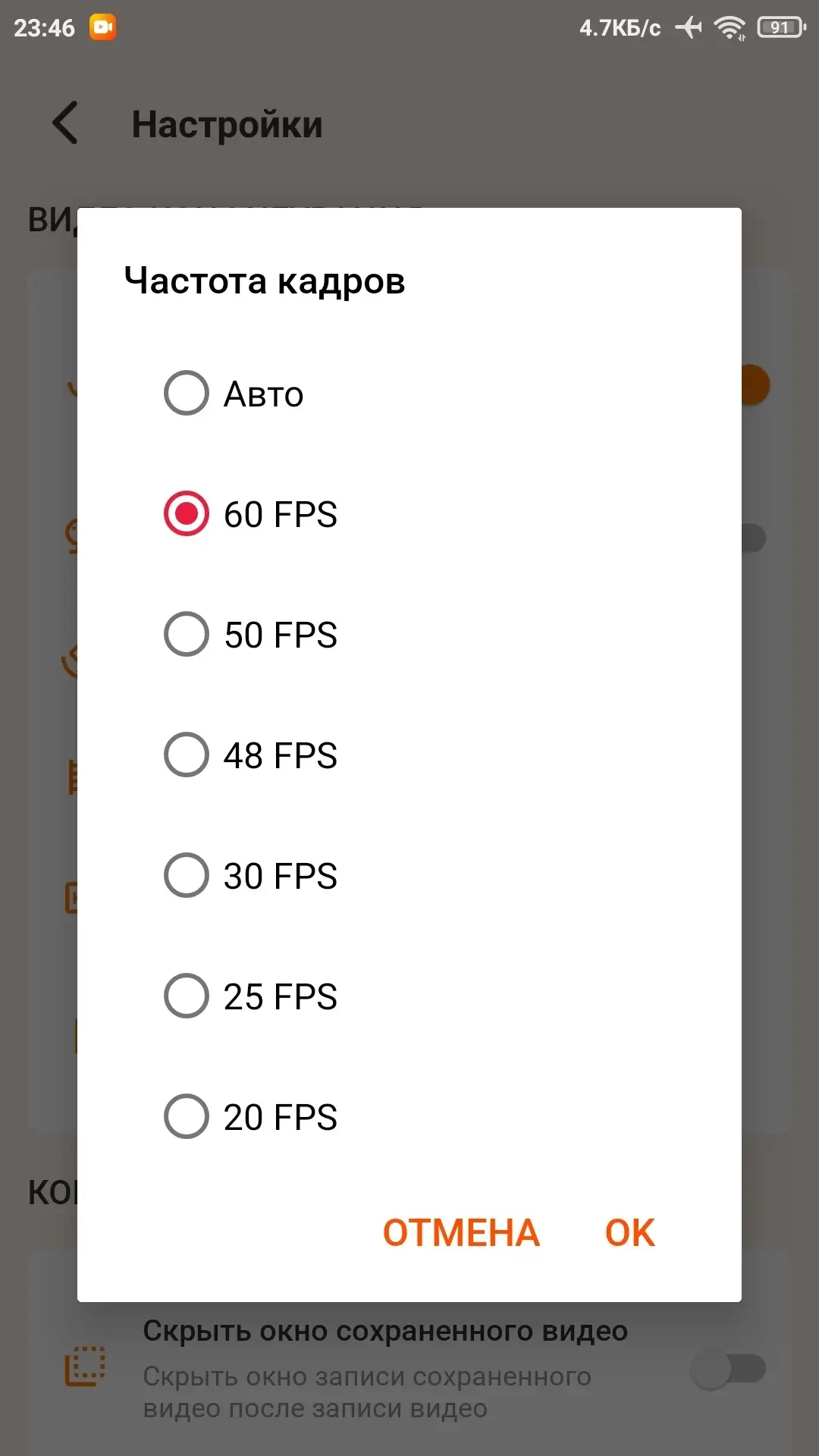
Task: Confirm the dialog with OK
Action: point(629,1233)
